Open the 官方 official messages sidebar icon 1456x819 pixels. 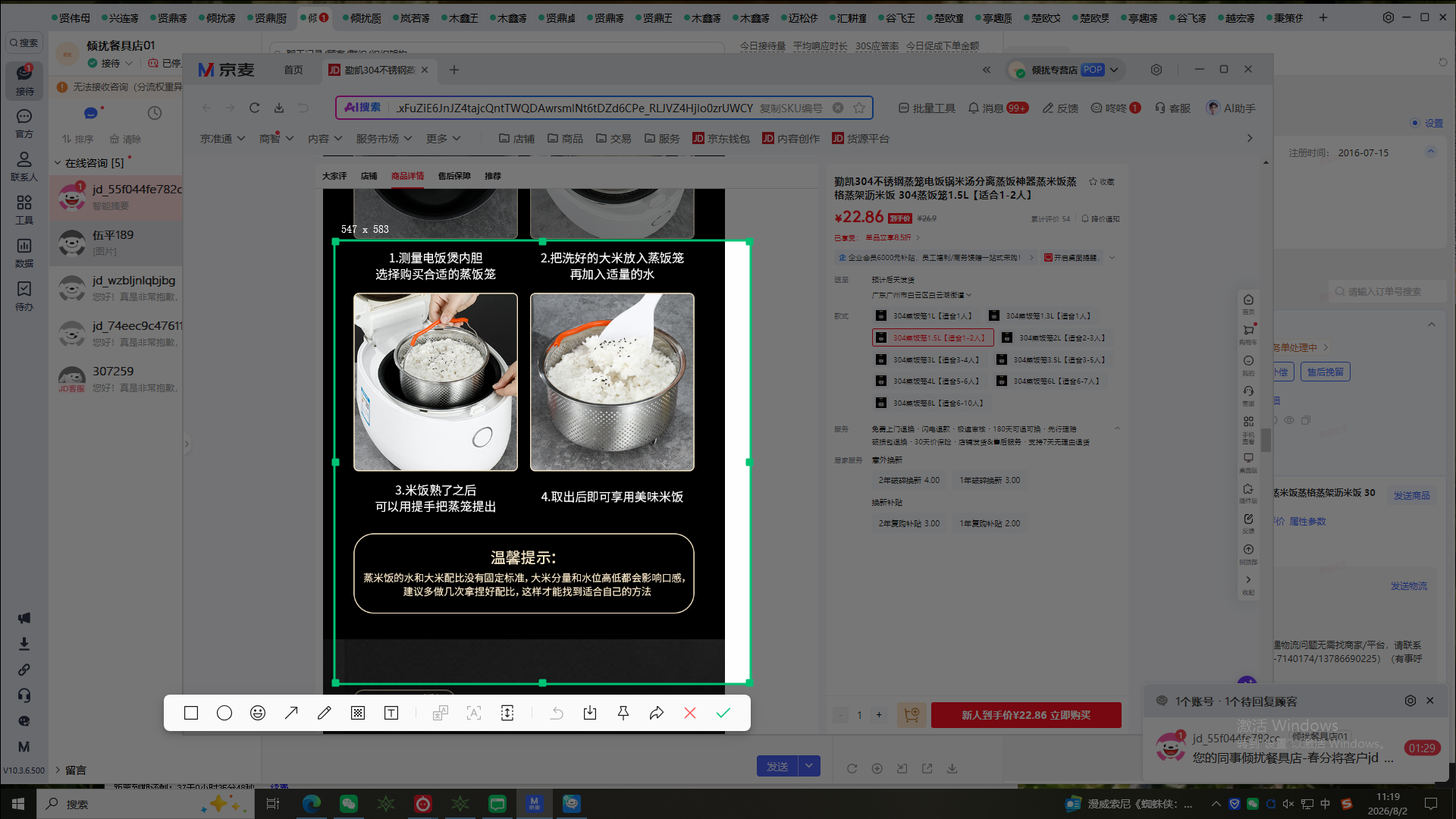[24, 123]
